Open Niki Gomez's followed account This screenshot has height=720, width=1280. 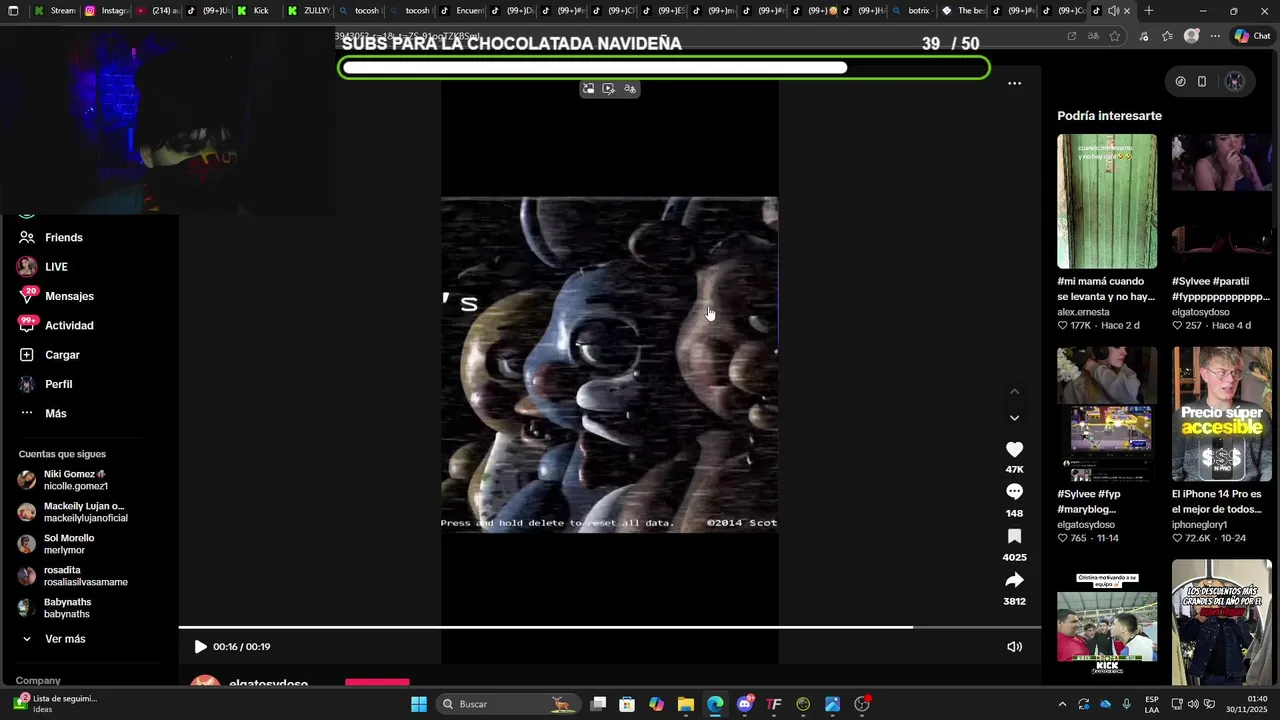pyautogui.click(x=64, y=480)
